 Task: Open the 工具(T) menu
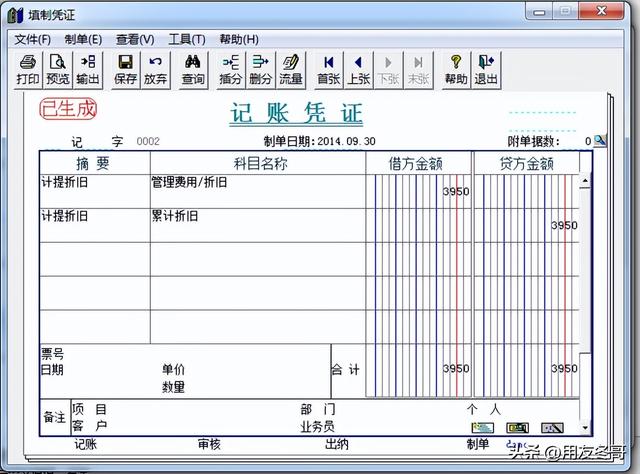[x=187, y=40]
